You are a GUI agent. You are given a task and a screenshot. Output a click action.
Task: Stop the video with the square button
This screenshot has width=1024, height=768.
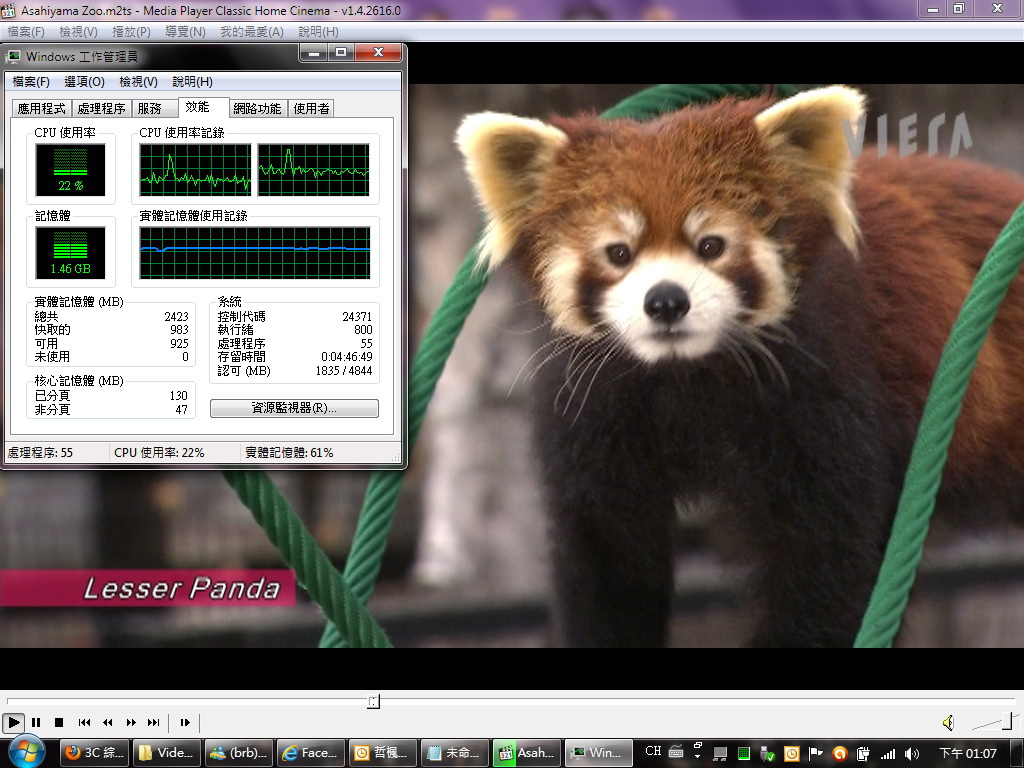click(59, 722)
